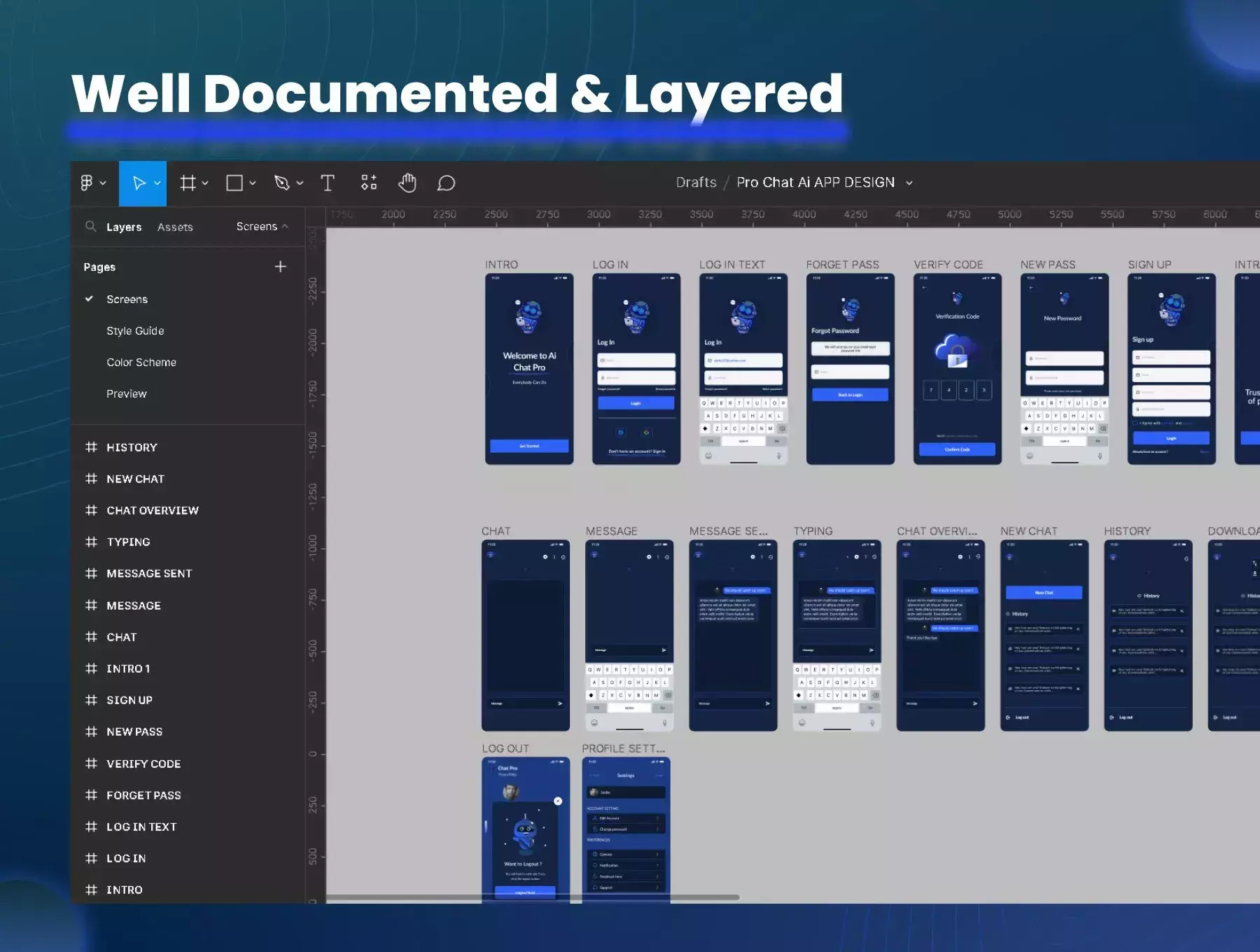Click frame icon beside INTRO 1 layer
The image size is (1260, 952).
[91, 668]
